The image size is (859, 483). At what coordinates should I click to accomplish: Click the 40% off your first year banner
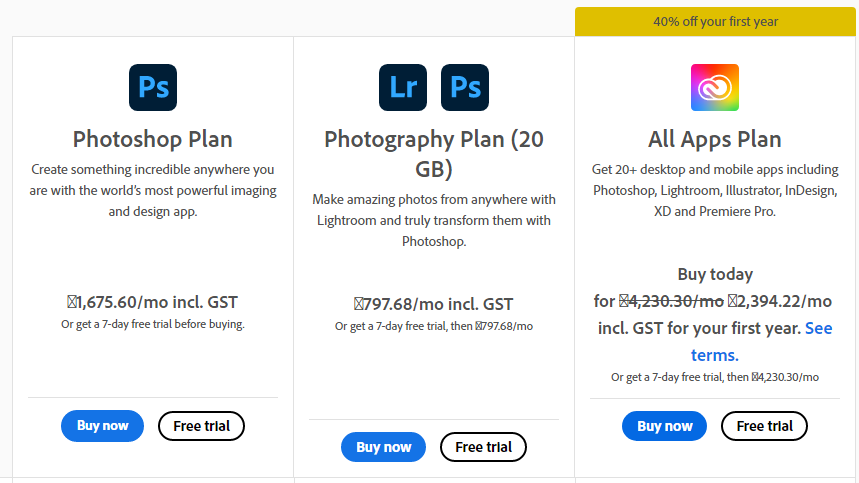715,21
